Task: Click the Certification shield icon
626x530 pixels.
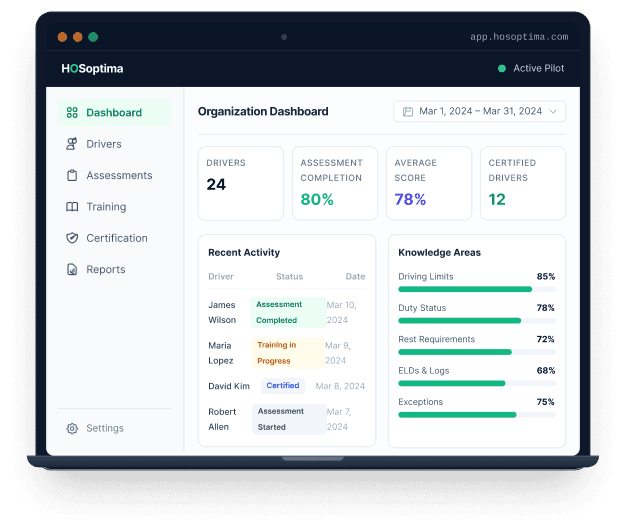Action: (72, 238)
